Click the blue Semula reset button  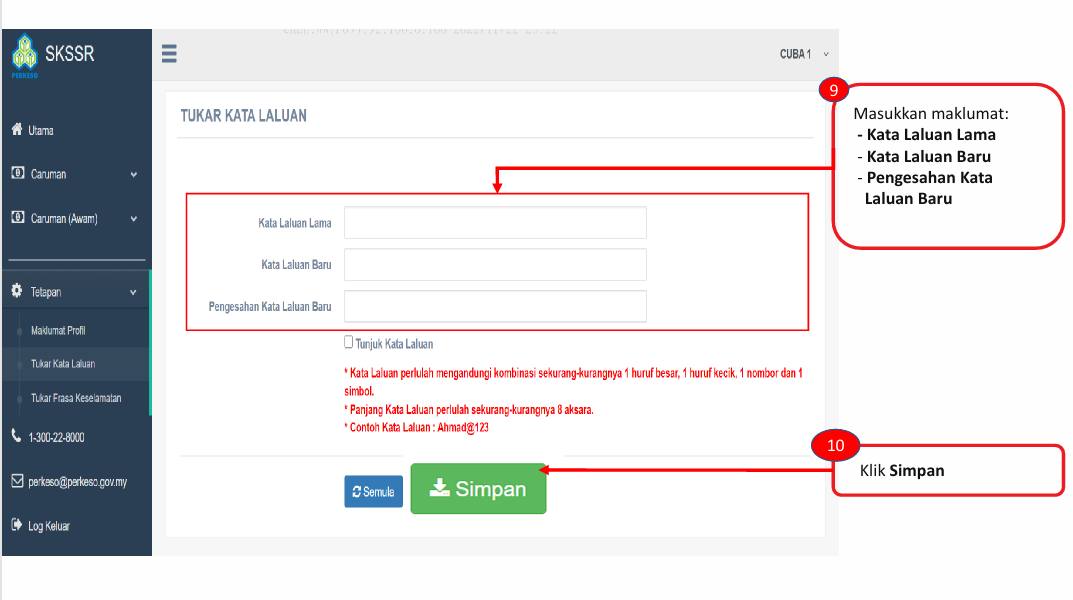click(x=374, y=491)
